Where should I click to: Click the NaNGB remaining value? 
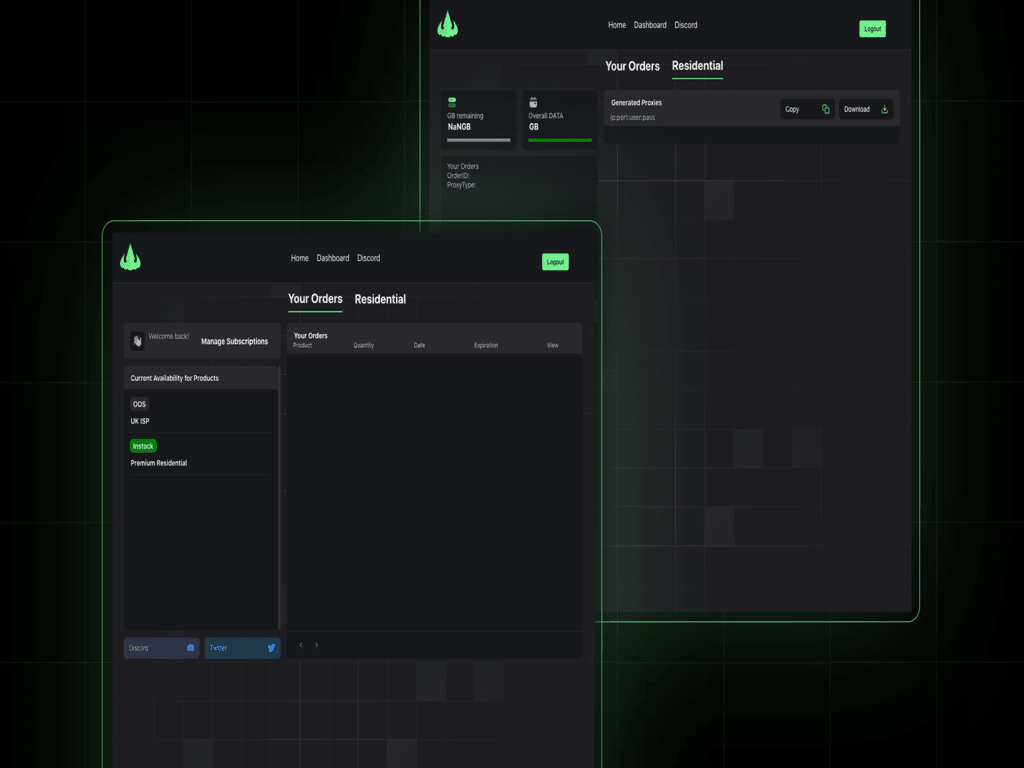459,127
